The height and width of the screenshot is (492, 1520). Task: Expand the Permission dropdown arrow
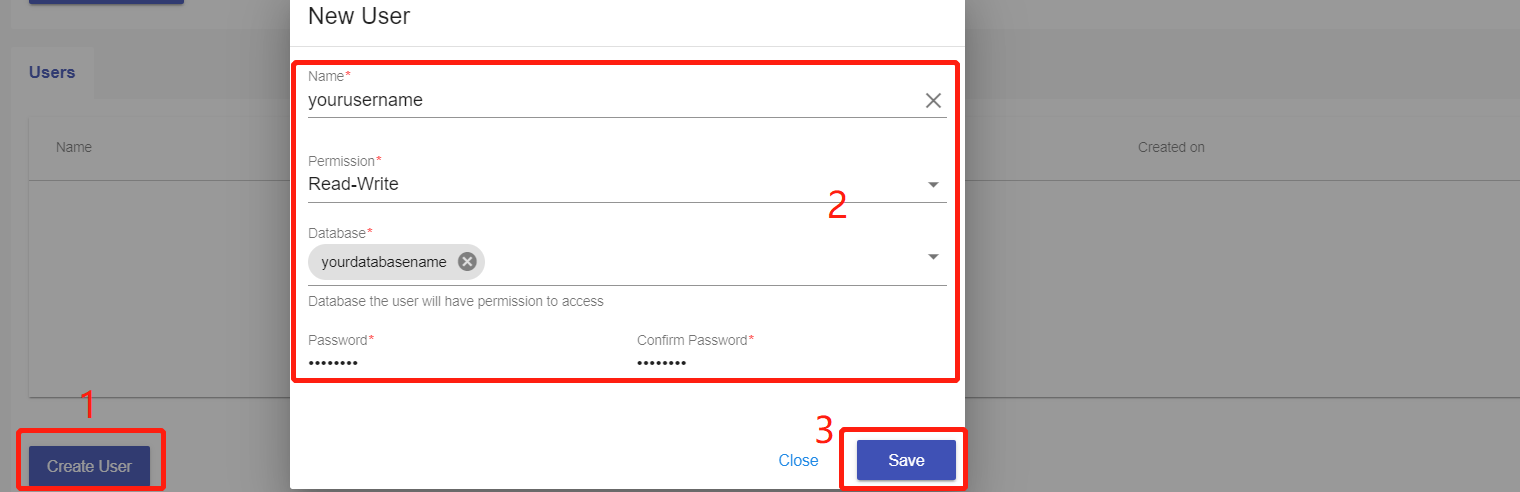point(933,185)
